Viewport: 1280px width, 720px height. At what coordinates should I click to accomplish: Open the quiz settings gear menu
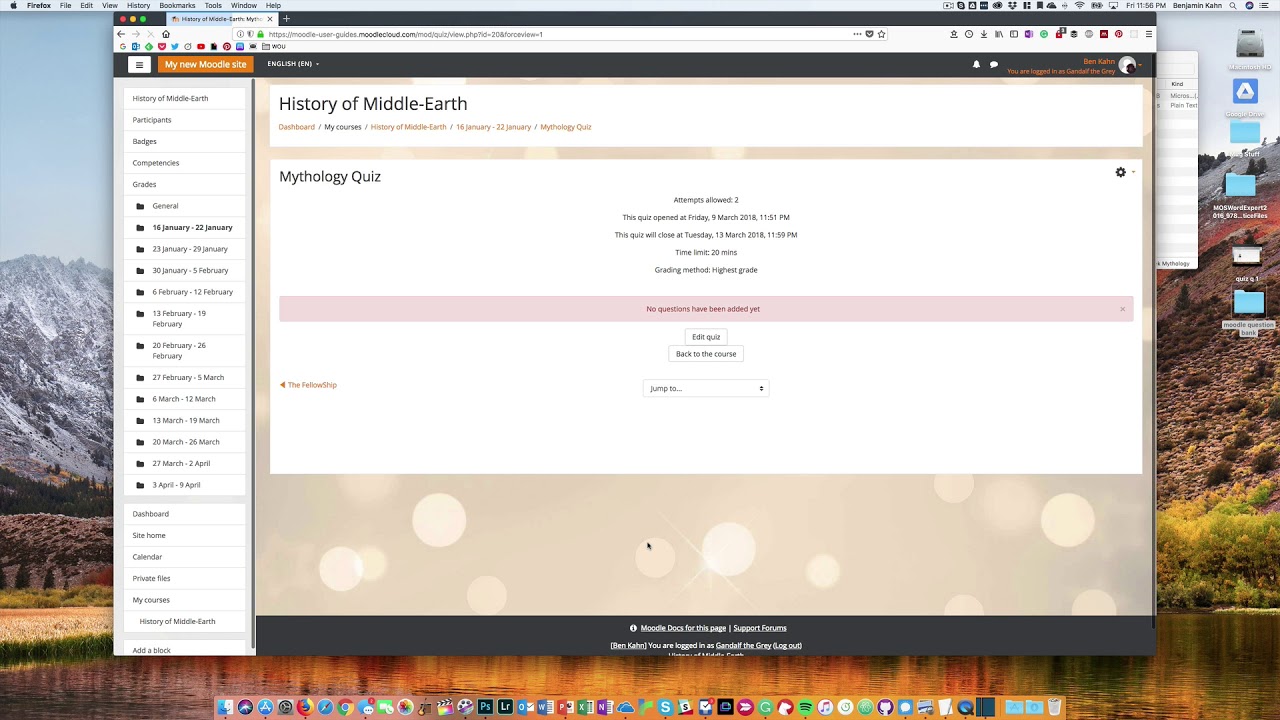(1121, 172)
